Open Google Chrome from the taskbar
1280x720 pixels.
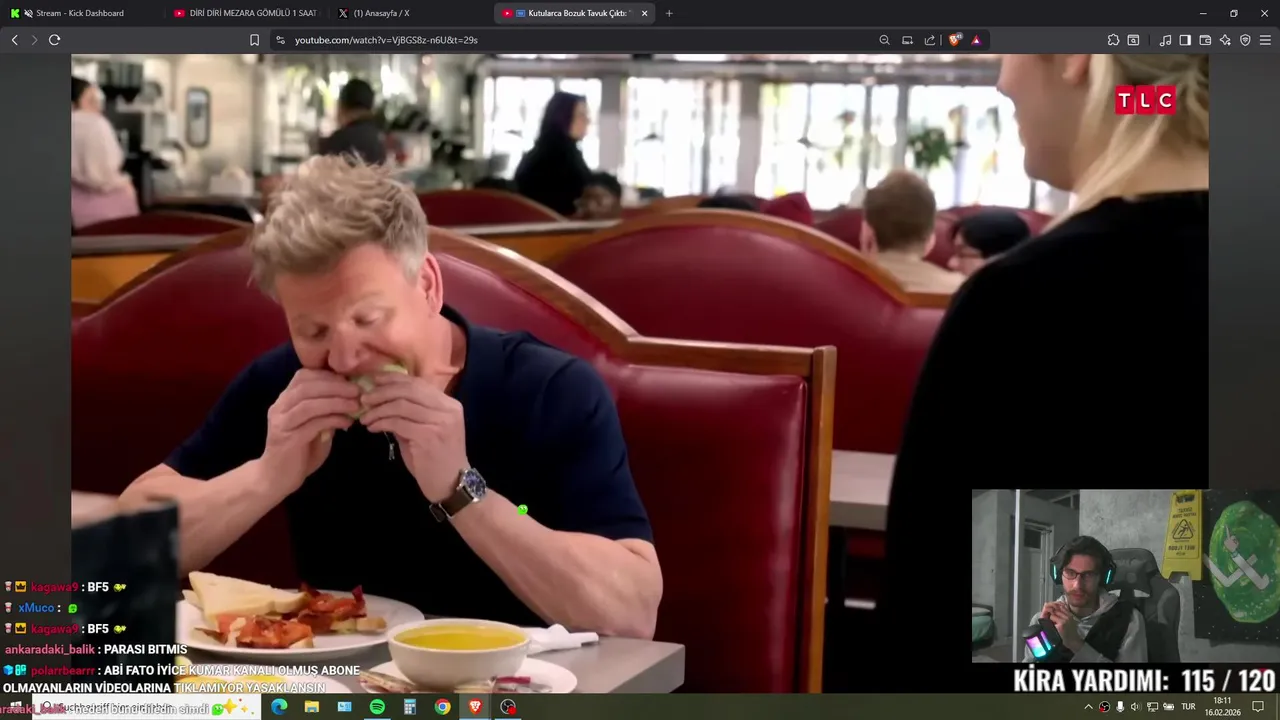coord(442,707)
